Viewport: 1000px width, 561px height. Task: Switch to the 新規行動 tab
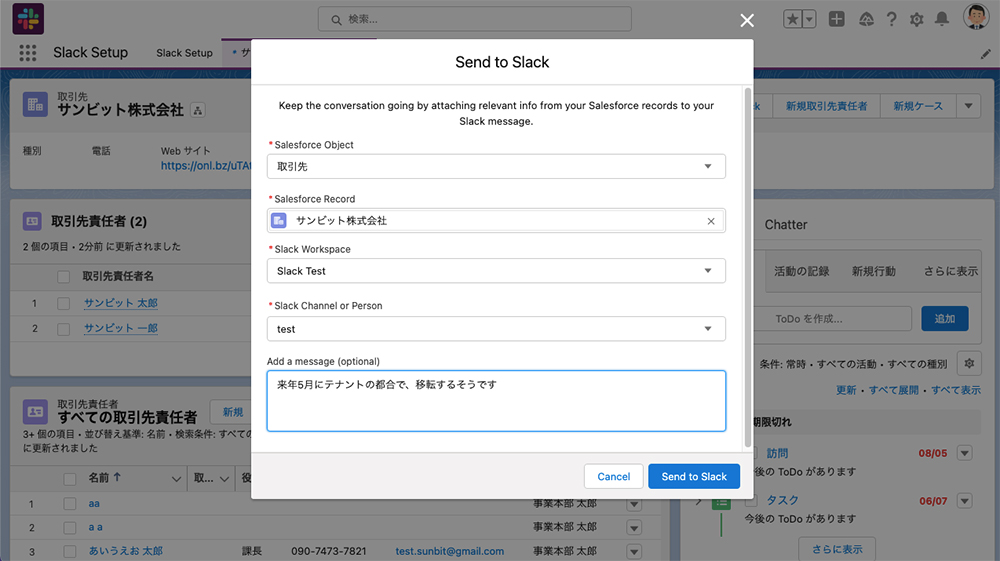click(x=874, y=272)
